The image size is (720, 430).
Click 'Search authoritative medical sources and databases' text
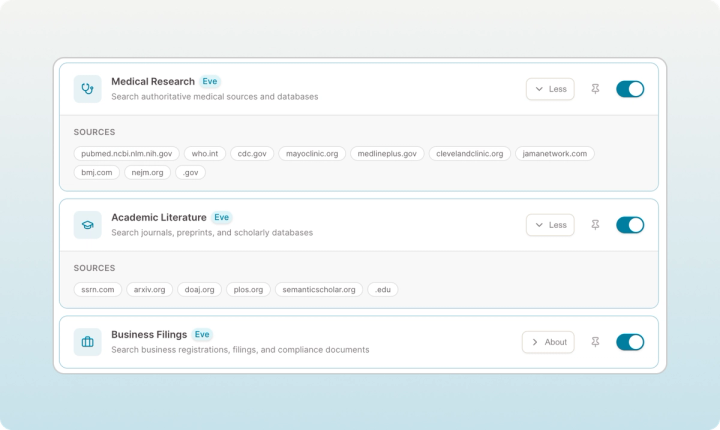214,96
